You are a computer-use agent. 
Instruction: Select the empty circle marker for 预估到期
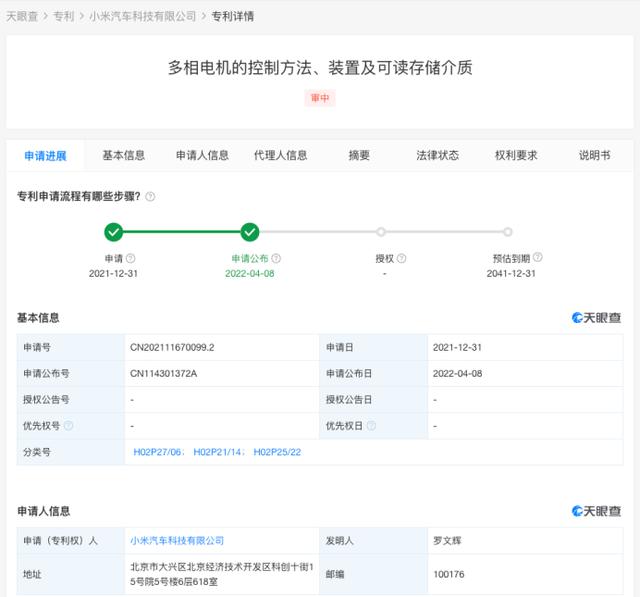click(508, 232)
